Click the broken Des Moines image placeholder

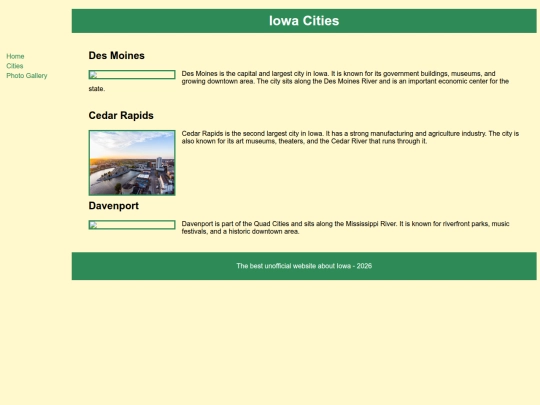coord(132,75)
